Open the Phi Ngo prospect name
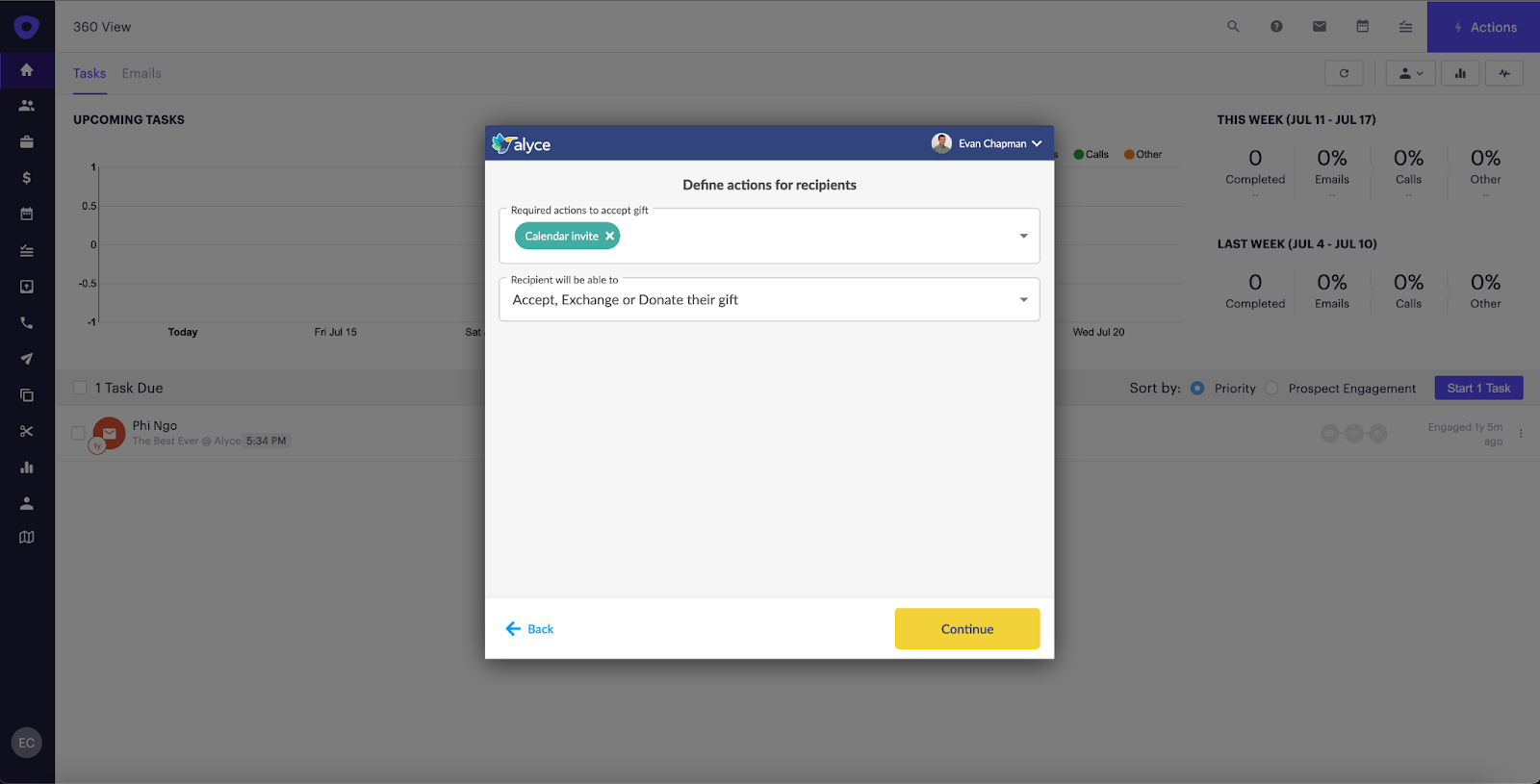 pos(155,425)
